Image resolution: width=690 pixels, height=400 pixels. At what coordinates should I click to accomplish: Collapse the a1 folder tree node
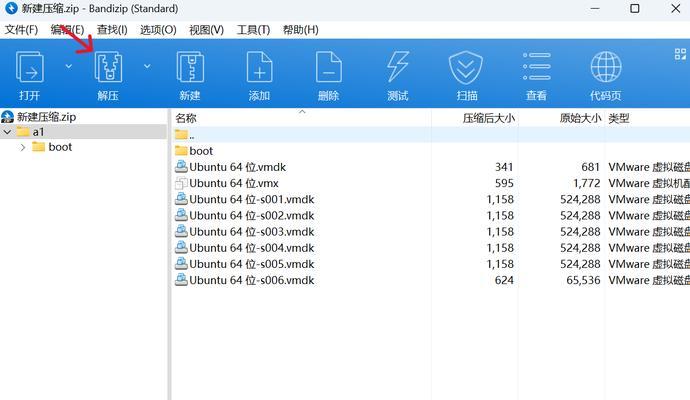tap(7, 132)
